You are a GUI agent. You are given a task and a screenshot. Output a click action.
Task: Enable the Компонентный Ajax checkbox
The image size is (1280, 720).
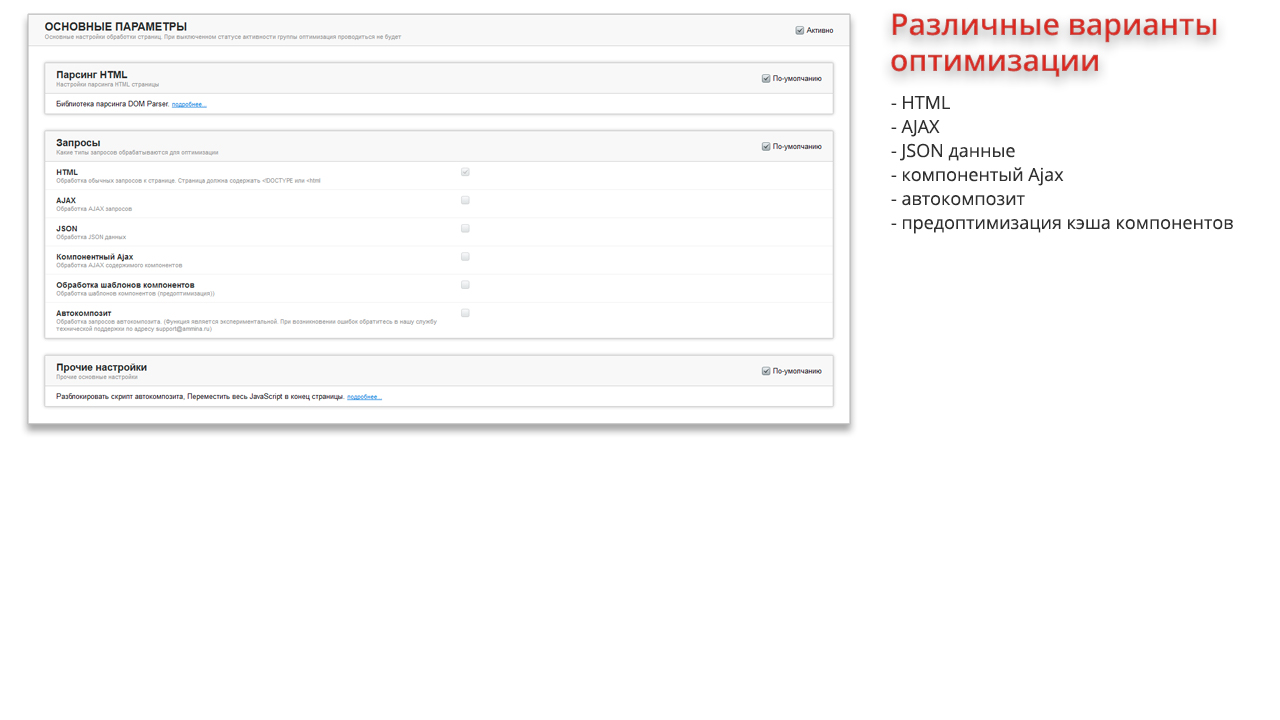coord(465,256)
